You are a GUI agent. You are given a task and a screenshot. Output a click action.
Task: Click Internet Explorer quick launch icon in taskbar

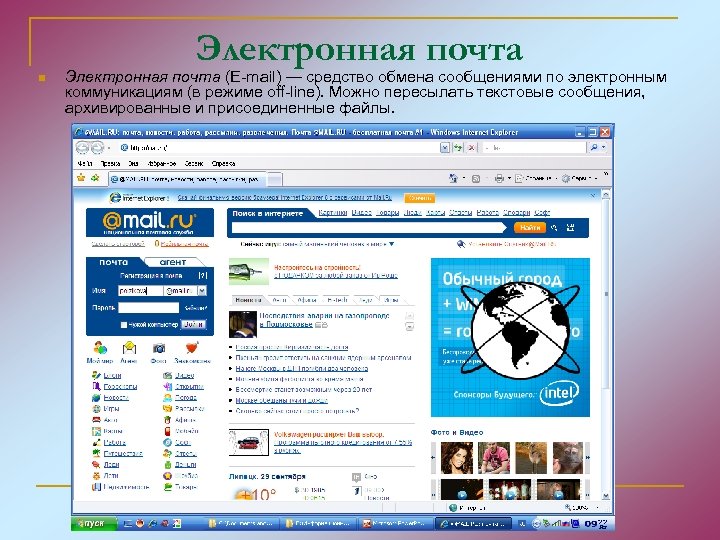point(152,523)
